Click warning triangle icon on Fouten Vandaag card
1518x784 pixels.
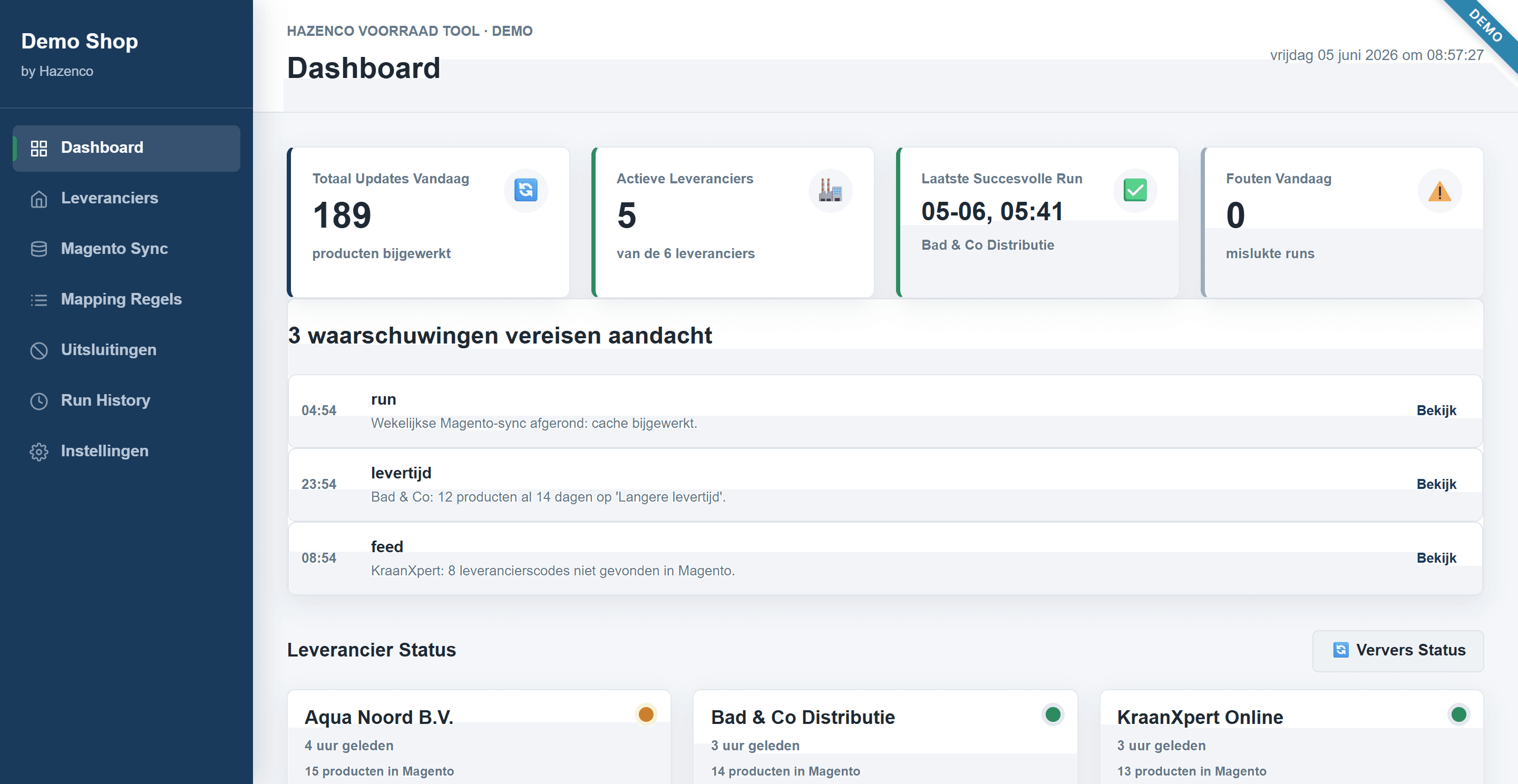(1439, 191)
